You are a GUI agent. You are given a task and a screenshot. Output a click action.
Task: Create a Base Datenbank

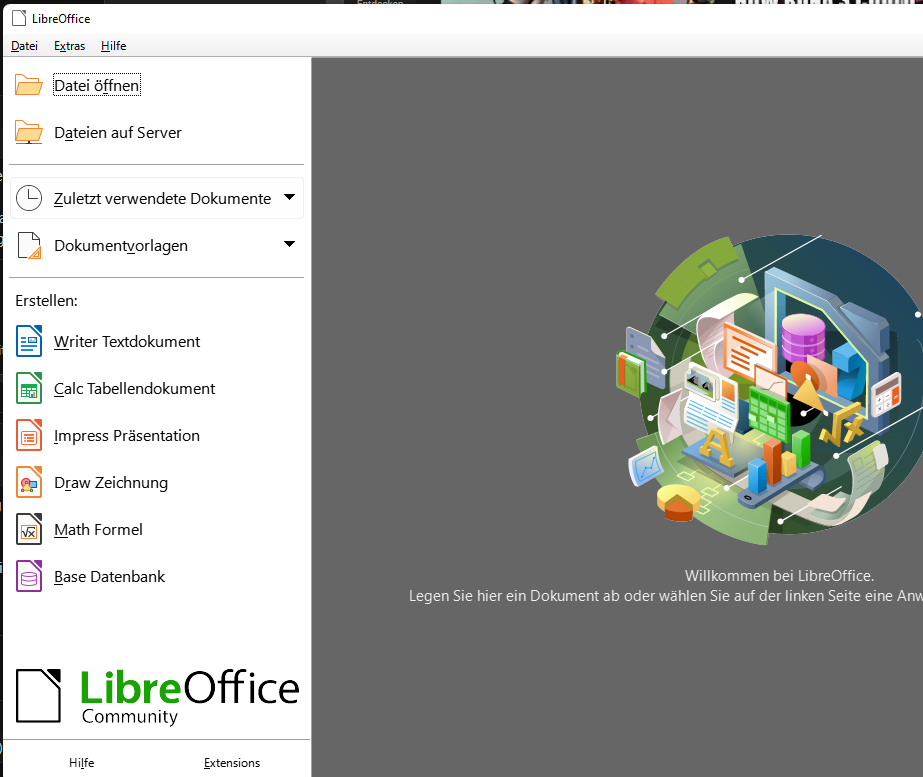pyautogui.click(x=108, y=576)
